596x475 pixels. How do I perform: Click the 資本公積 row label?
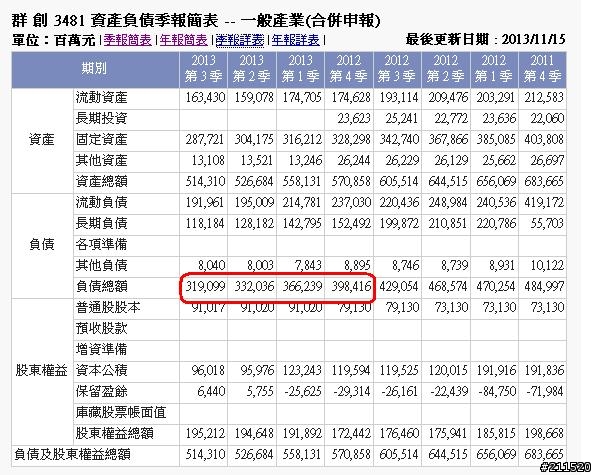click(x=101, y=370)
